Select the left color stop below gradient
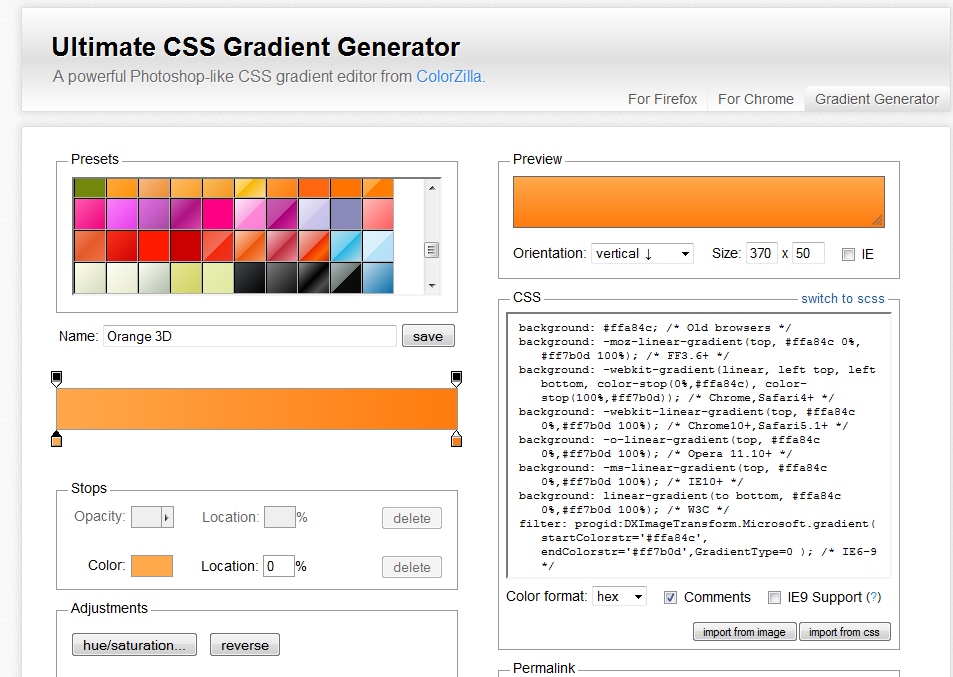The height and width of the screenshot is (677, 953). [x=56, y=439]
